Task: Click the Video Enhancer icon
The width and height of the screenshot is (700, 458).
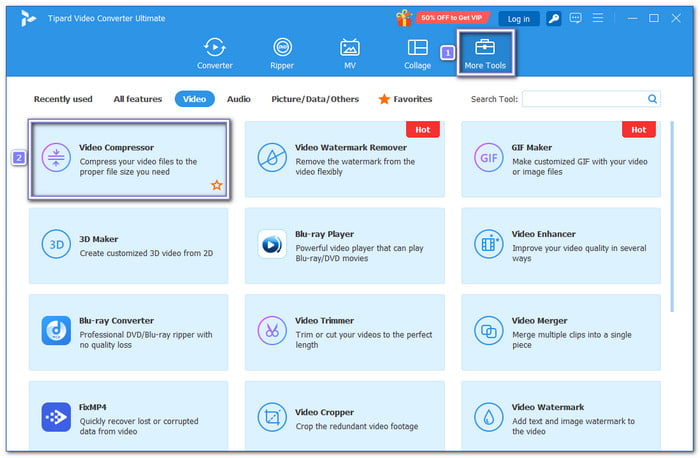Action: point(489,243)
